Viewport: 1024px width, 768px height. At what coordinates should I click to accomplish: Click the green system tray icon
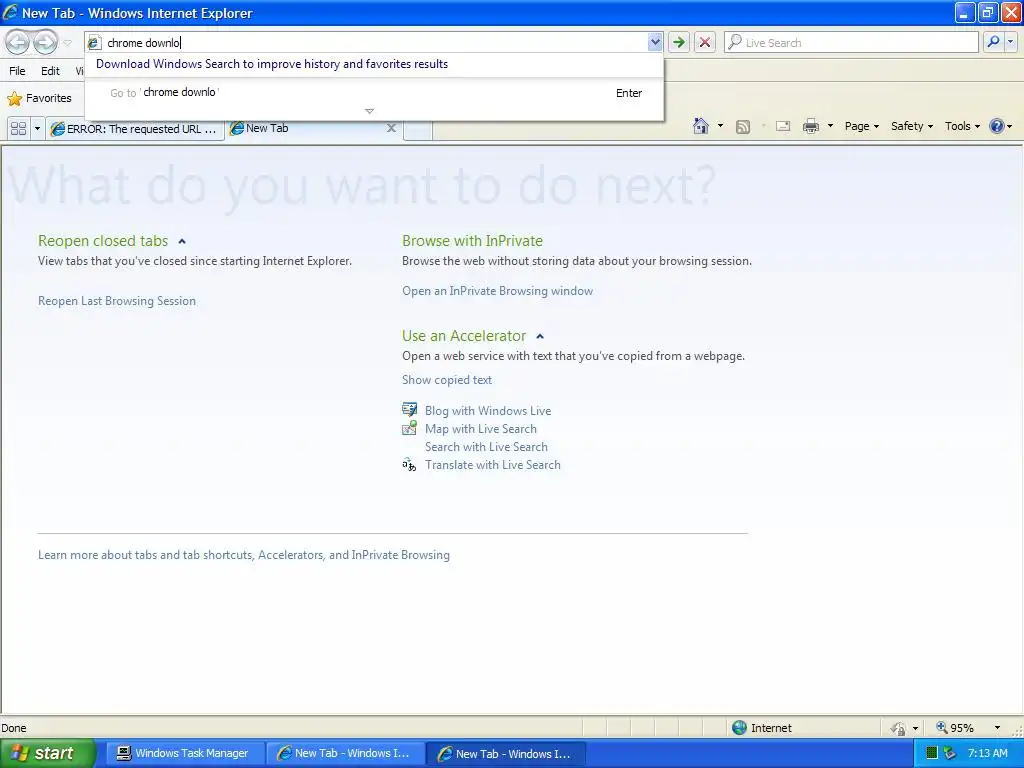(932, 753)
